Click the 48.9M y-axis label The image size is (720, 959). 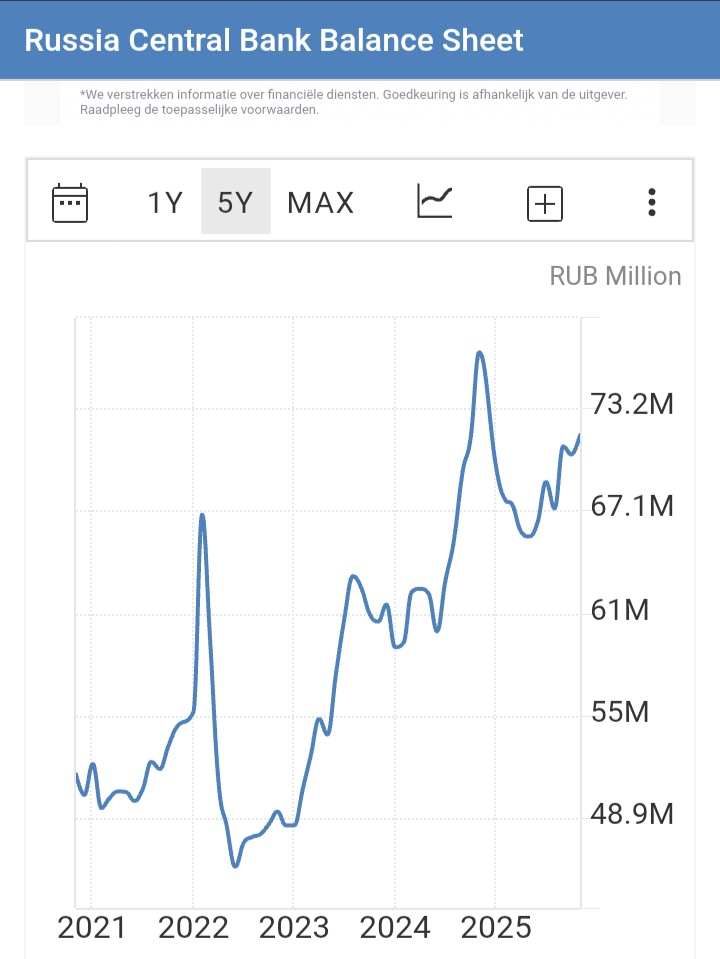point(632,815)
